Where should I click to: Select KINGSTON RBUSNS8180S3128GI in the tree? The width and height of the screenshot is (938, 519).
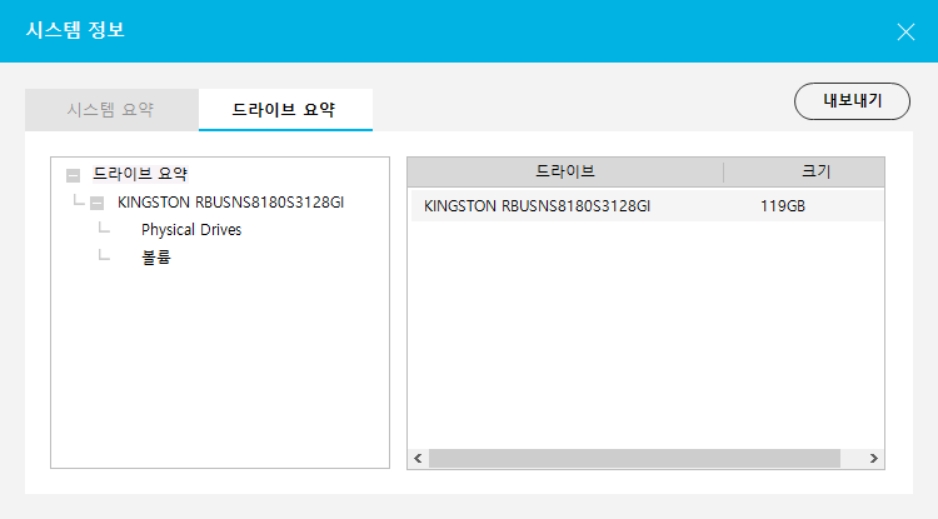point(230,202)
